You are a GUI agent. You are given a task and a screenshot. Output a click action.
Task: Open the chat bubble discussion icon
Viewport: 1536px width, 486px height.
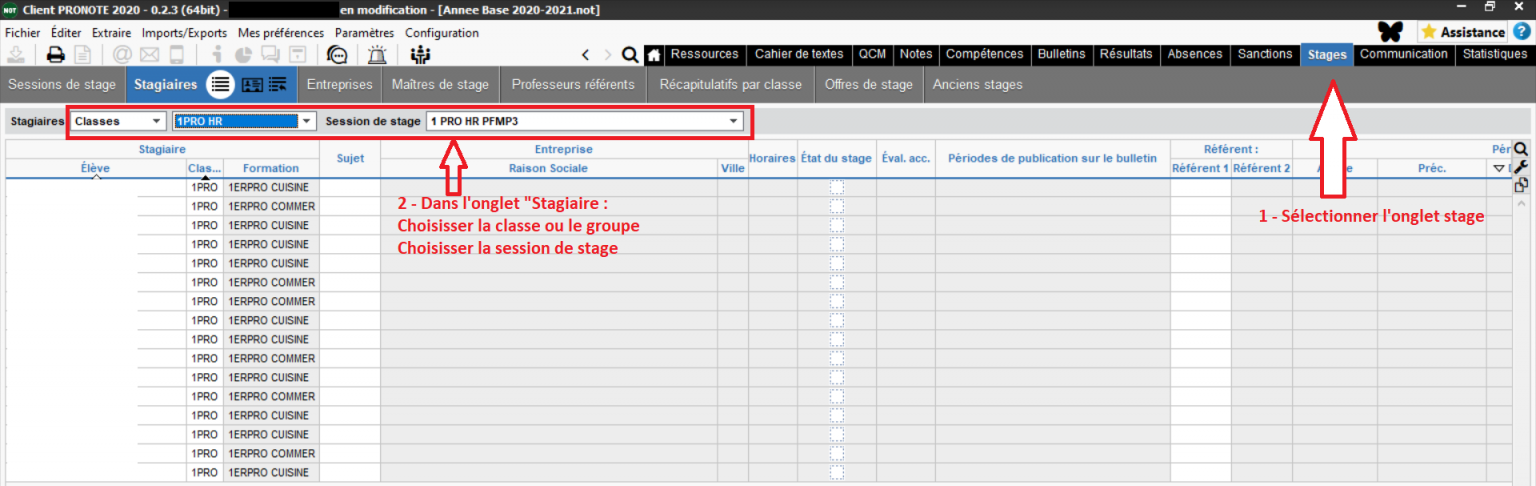coord(338,55)
